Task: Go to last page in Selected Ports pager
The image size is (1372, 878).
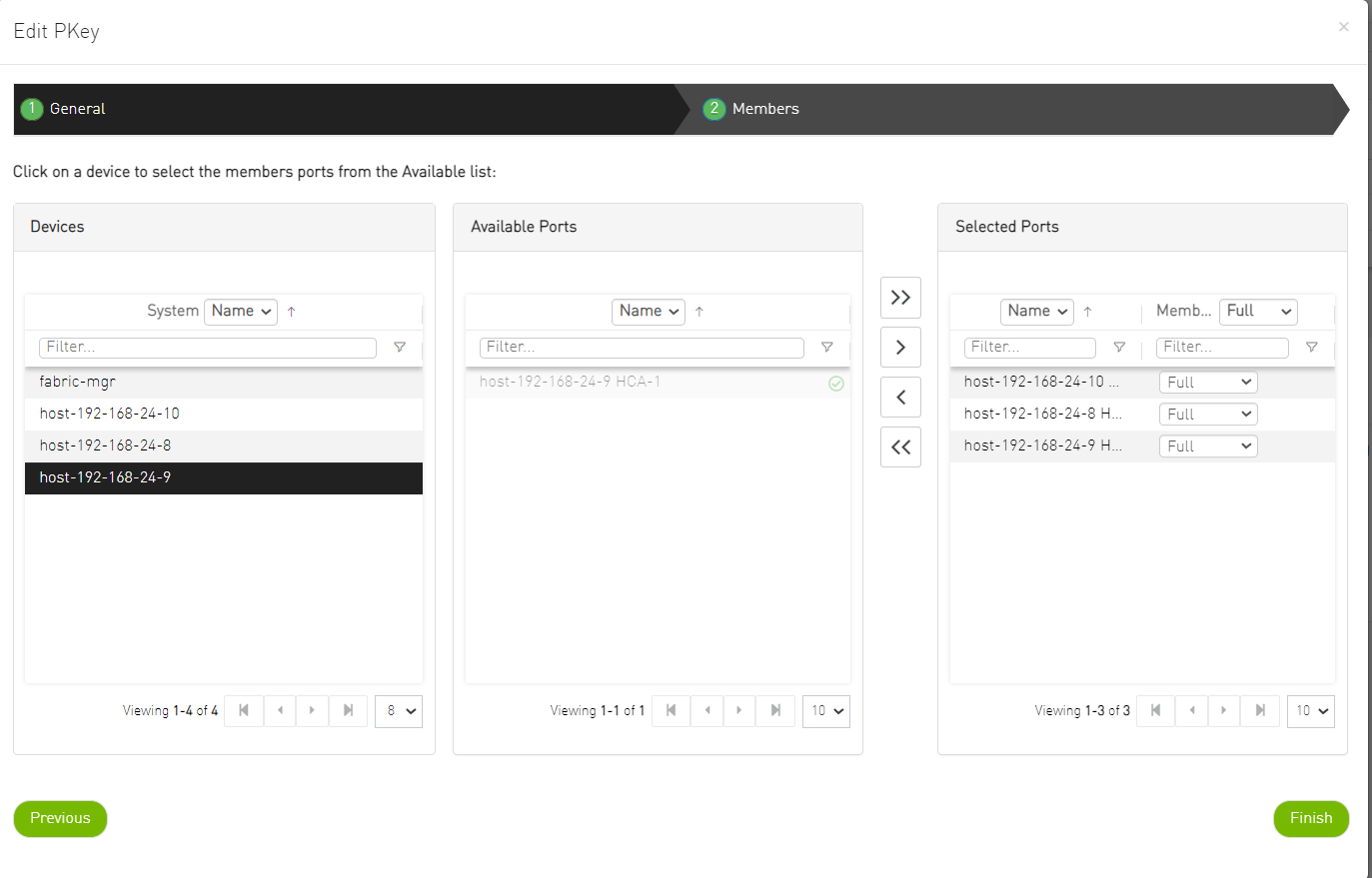Action: click(x=1260, y=711)
